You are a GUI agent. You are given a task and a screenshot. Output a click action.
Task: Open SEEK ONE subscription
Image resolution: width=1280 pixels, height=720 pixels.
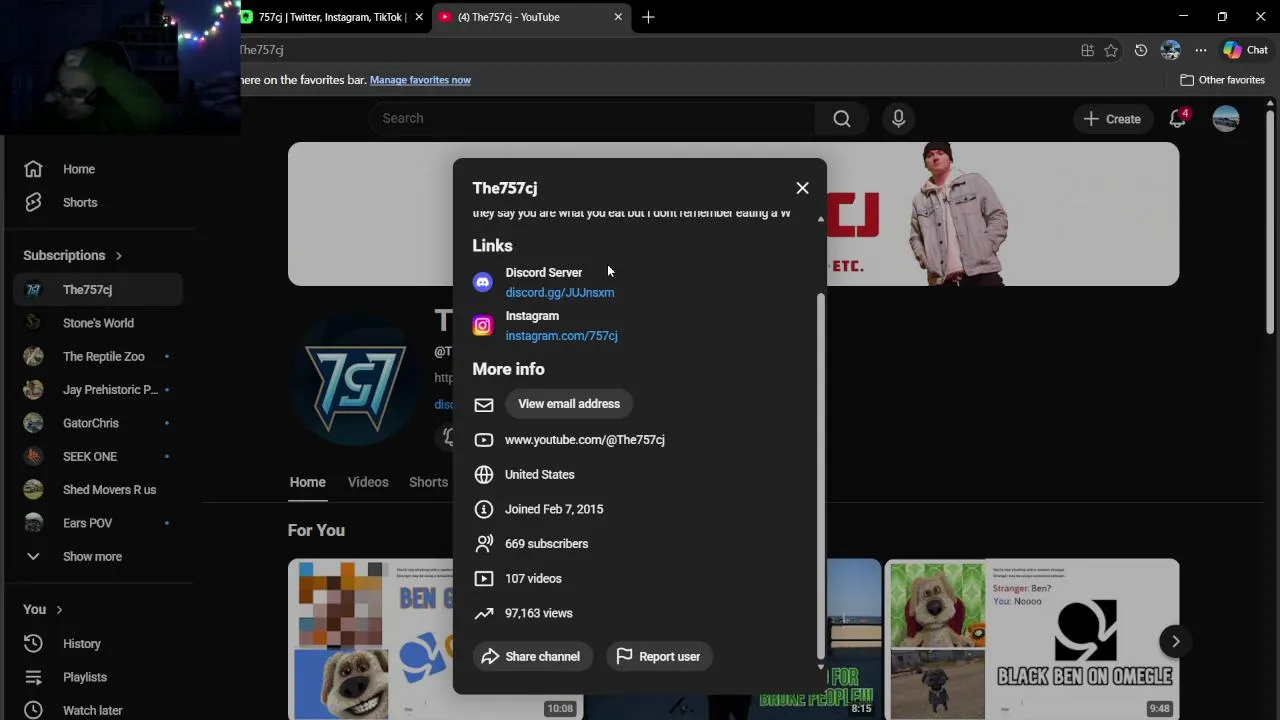98,456
